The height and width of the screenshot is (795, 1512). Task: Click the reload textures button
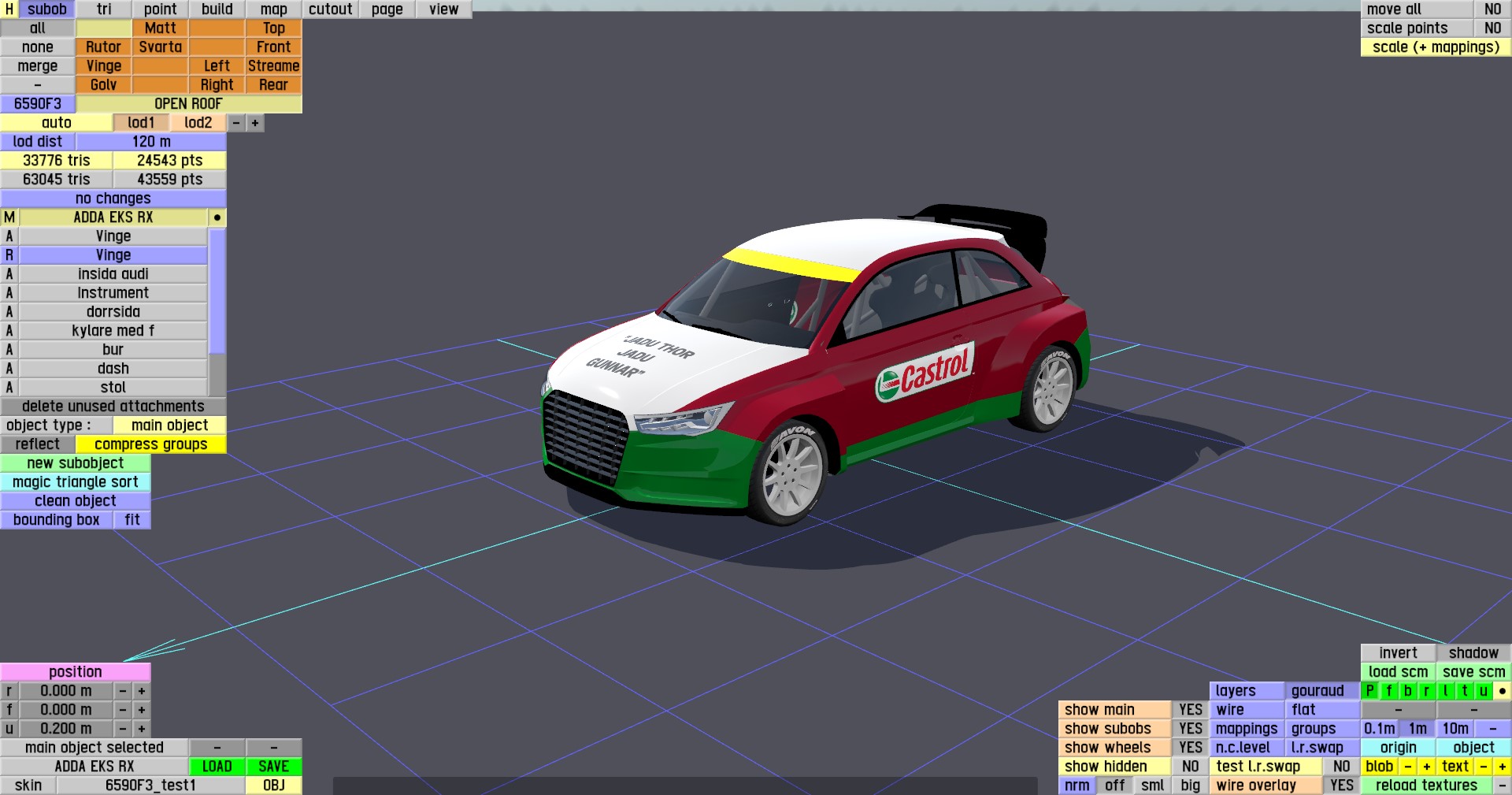[x=1426, y=786]
